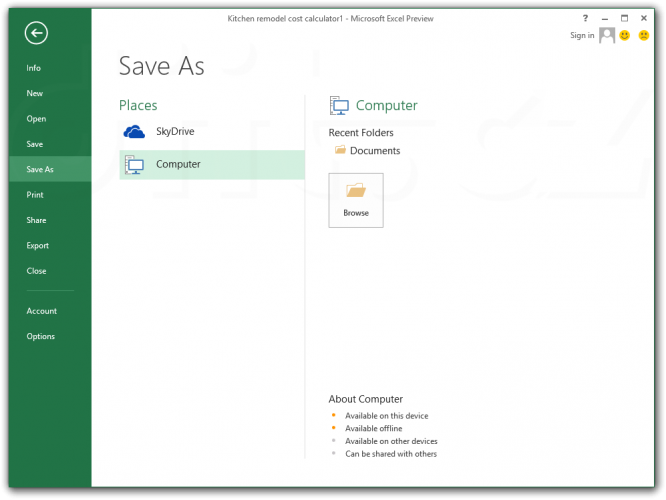Click the Computer icon in Places list
This screenshot has height=500, width=666.
coord(134,165)
